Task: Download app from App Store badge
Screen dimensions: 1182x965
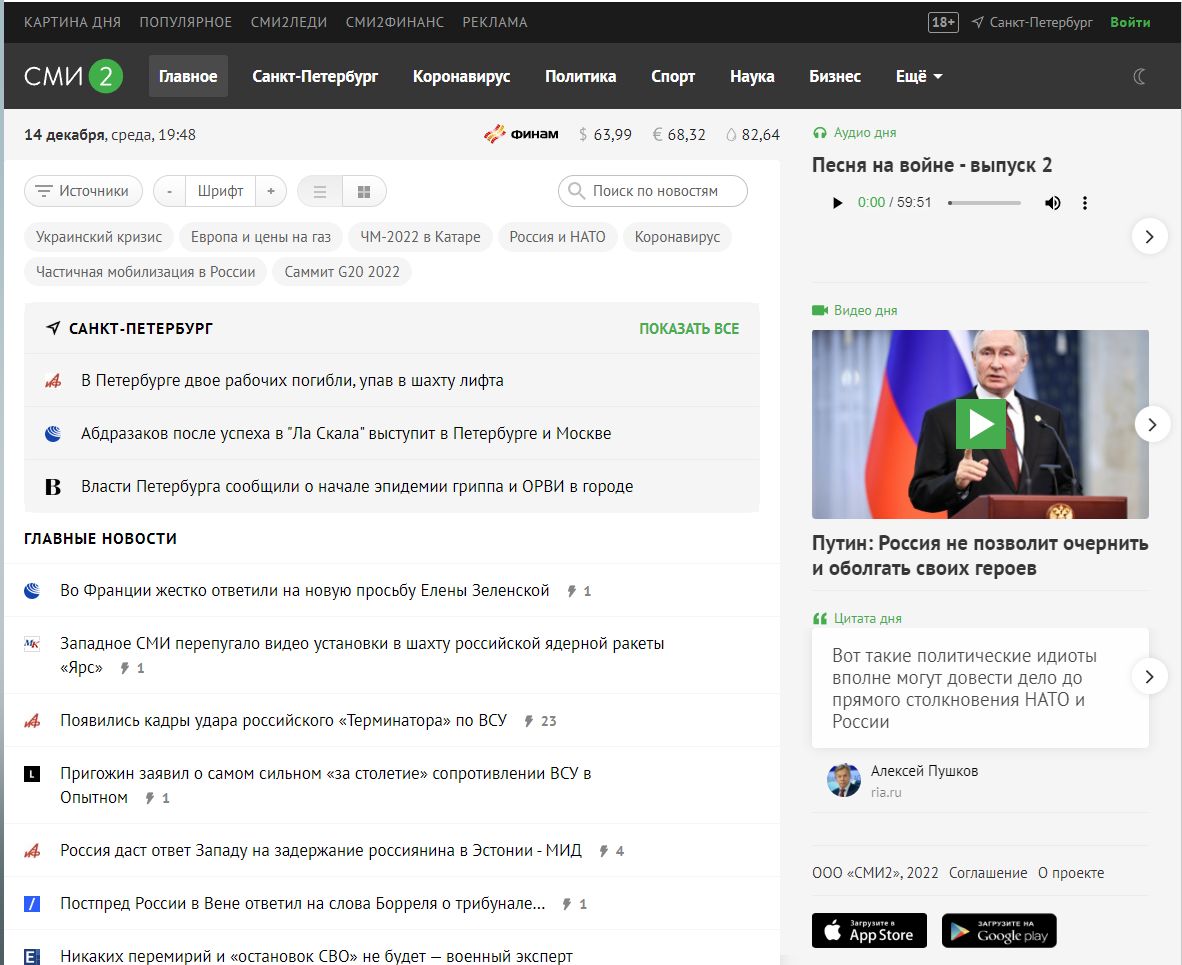Action: (x=869, y=931)
